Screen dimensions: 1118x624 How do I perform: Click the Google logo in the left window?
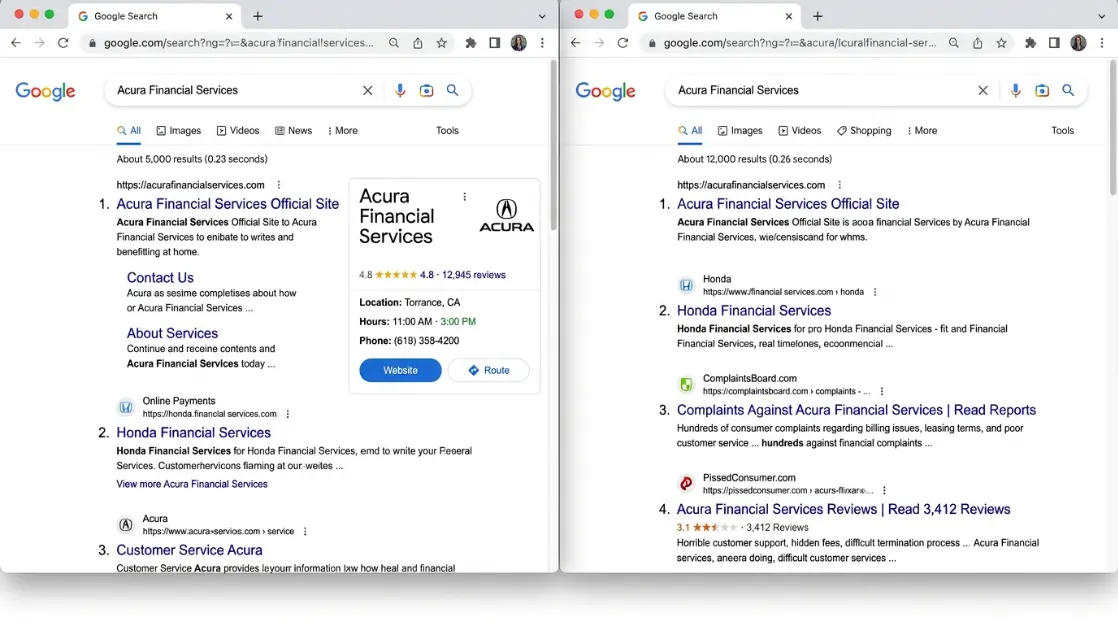[45, 91]
